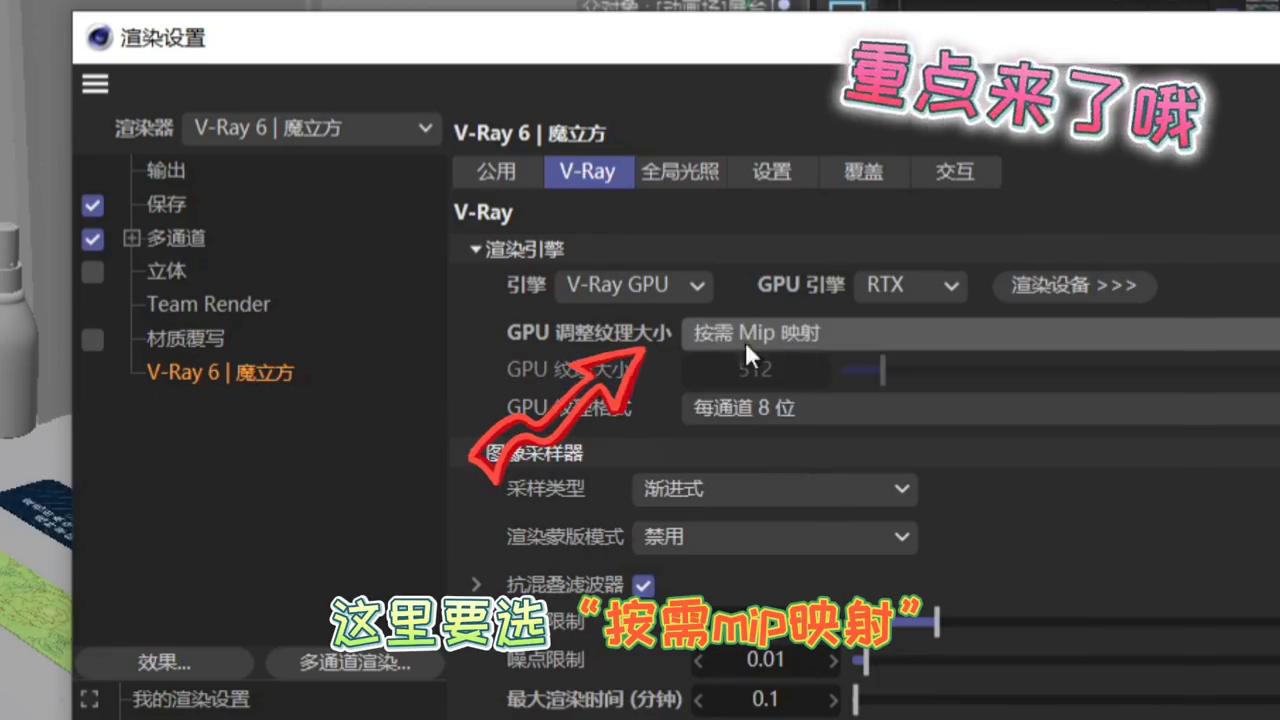Expand 多通道 using the plus icon
Screen dimensions: 1280x720
click(x=131, y=238)
